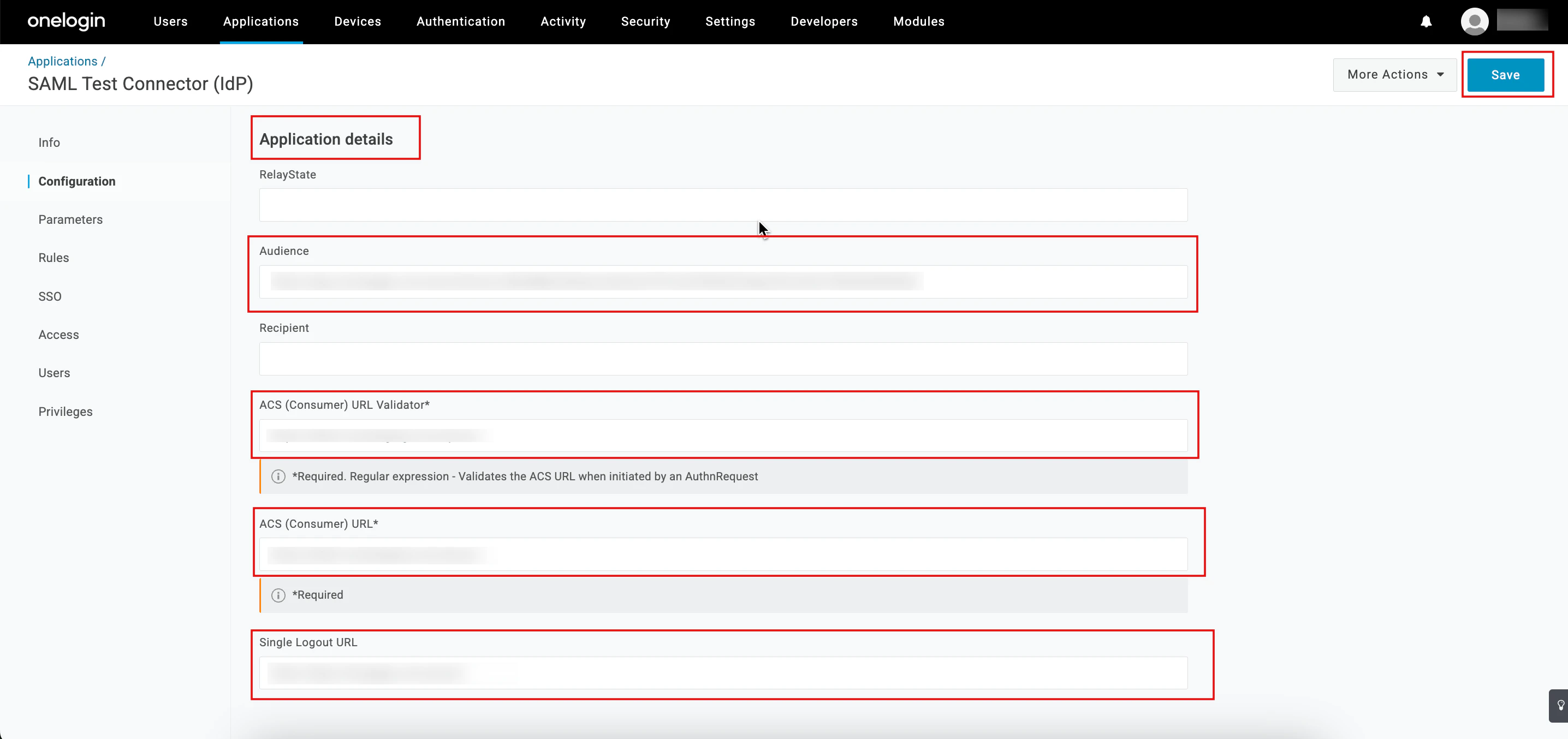
Task: Open the Developers menu
Action: coord(823,22)
